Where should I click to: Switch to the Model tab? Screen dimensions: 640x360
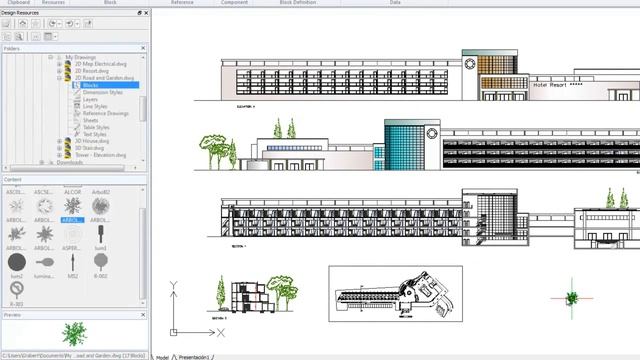click(x=162, y=358)
